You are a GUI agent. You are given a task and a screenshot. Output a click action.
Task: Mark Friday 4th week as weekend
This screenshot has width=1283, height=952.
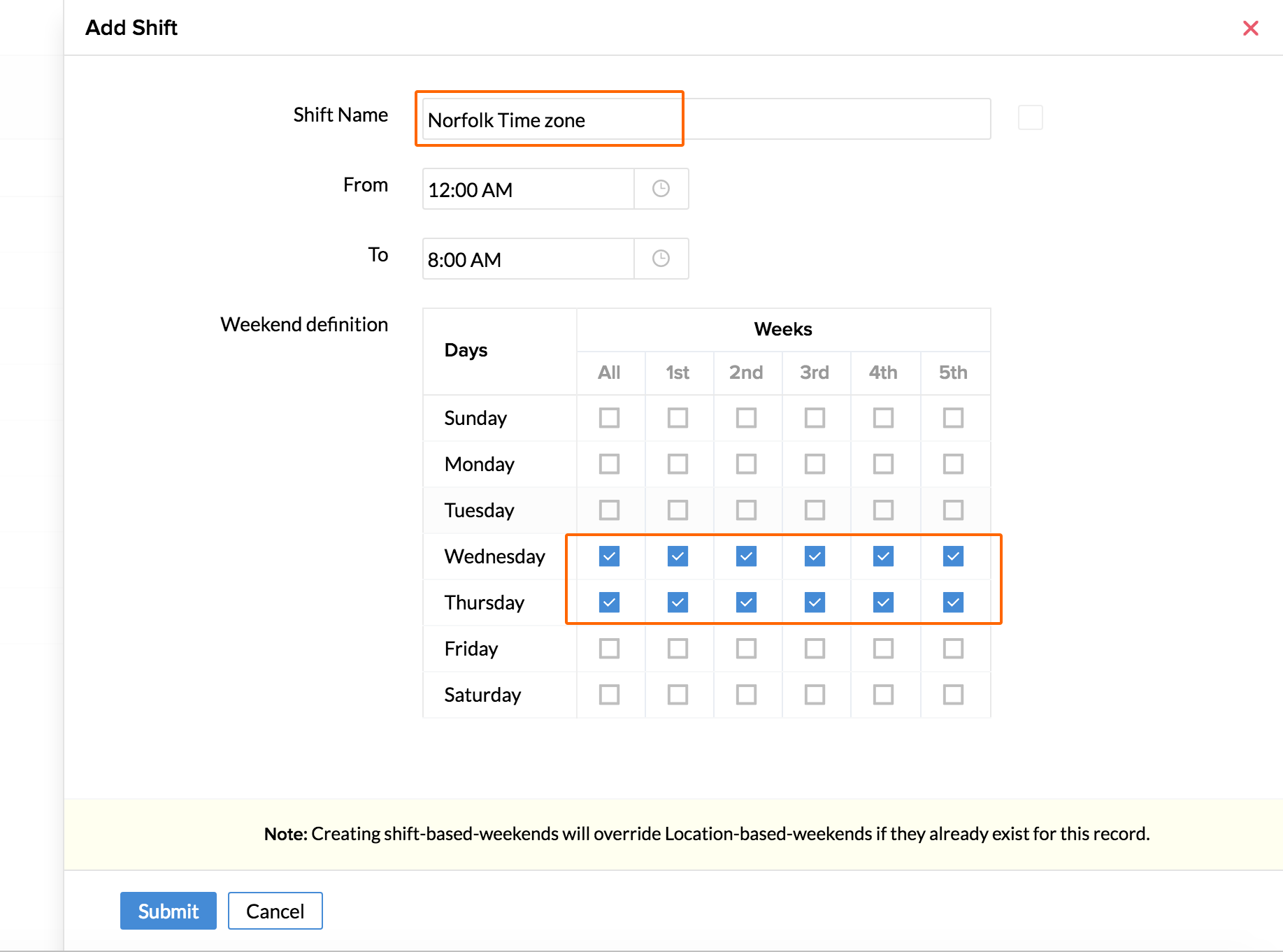pos(883,649)
